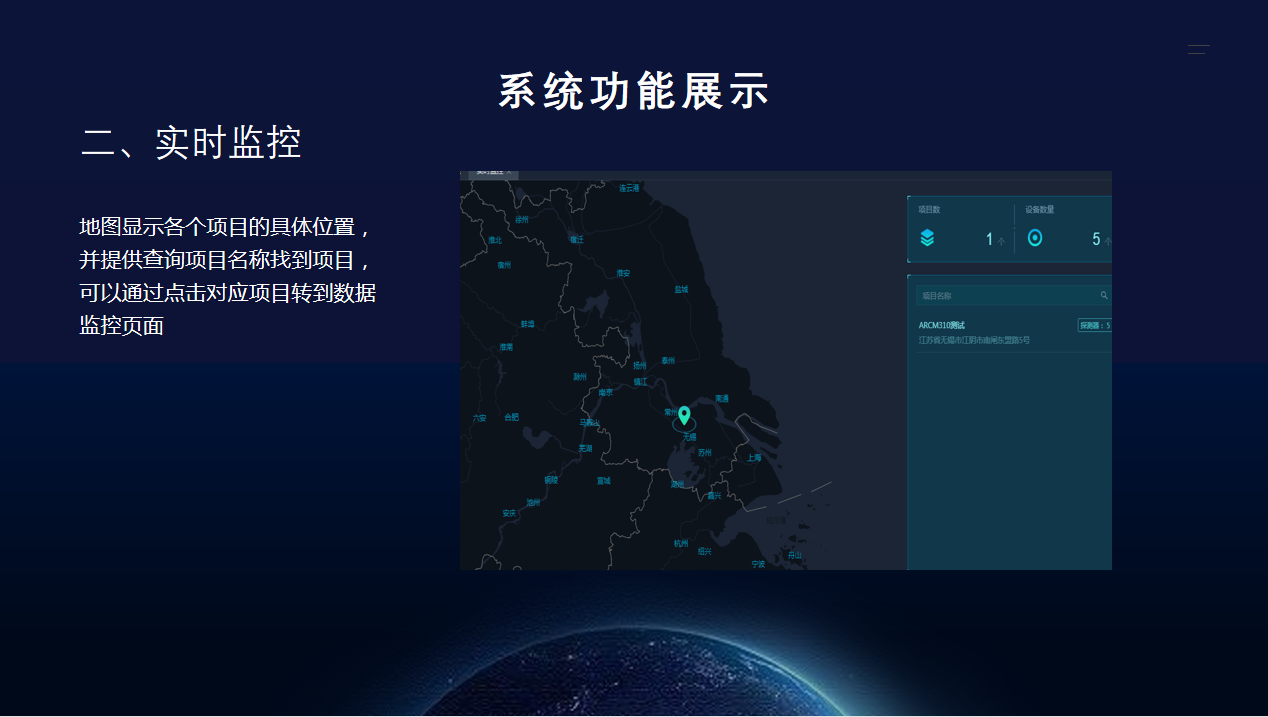Image resolution: width=1268 pixels, height=717 pixels.
Task: Click the device count value 5
Action: tap(1096, 239)
